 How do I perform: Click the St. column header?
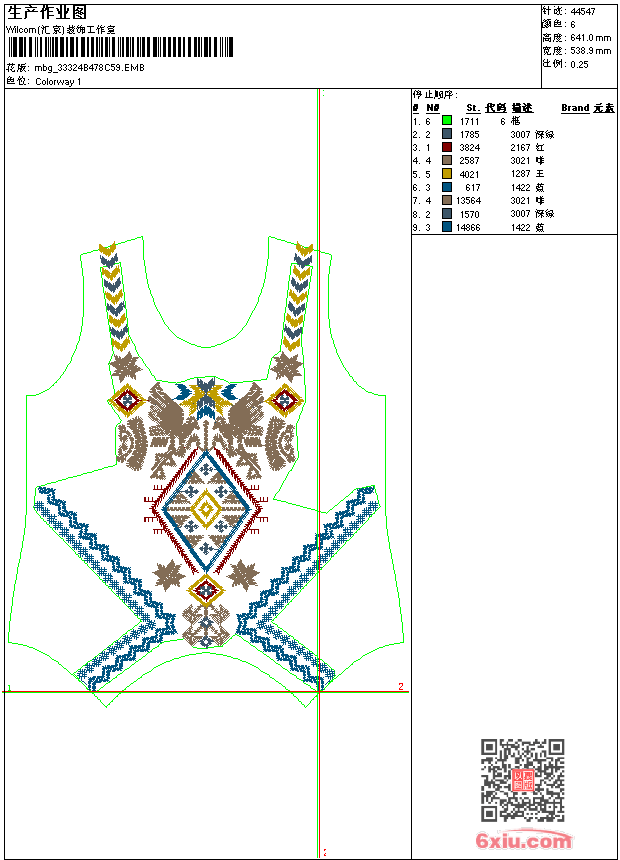pos(473,108)
